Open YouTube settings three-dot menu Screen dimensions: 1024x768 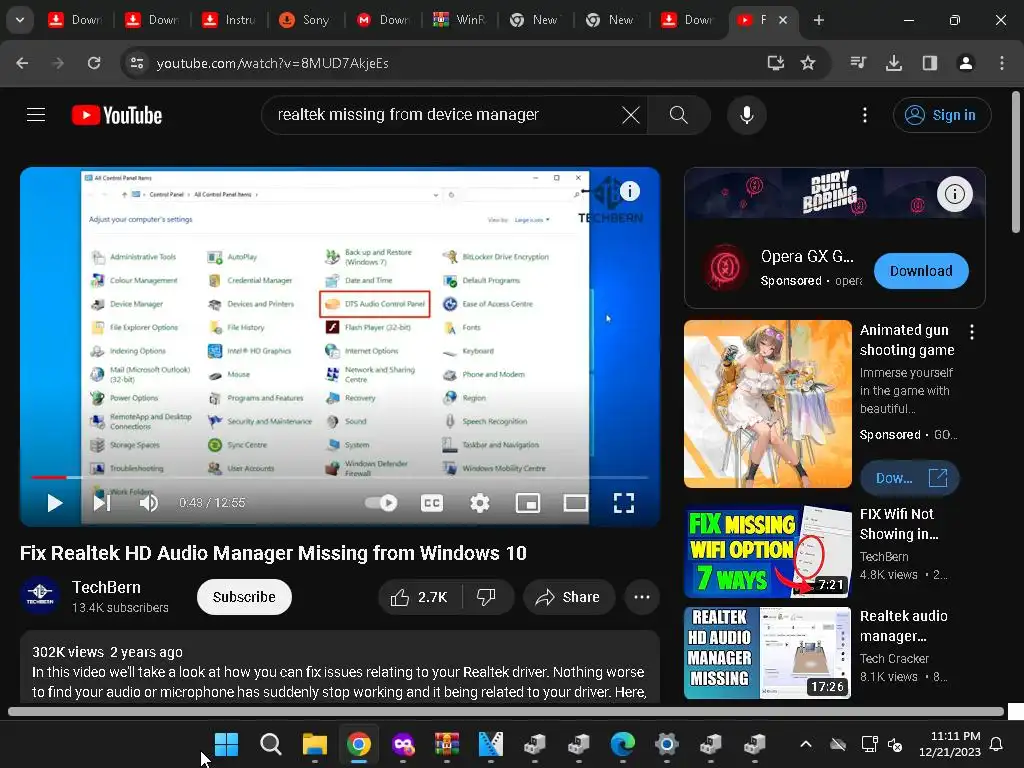click(865, 115)
